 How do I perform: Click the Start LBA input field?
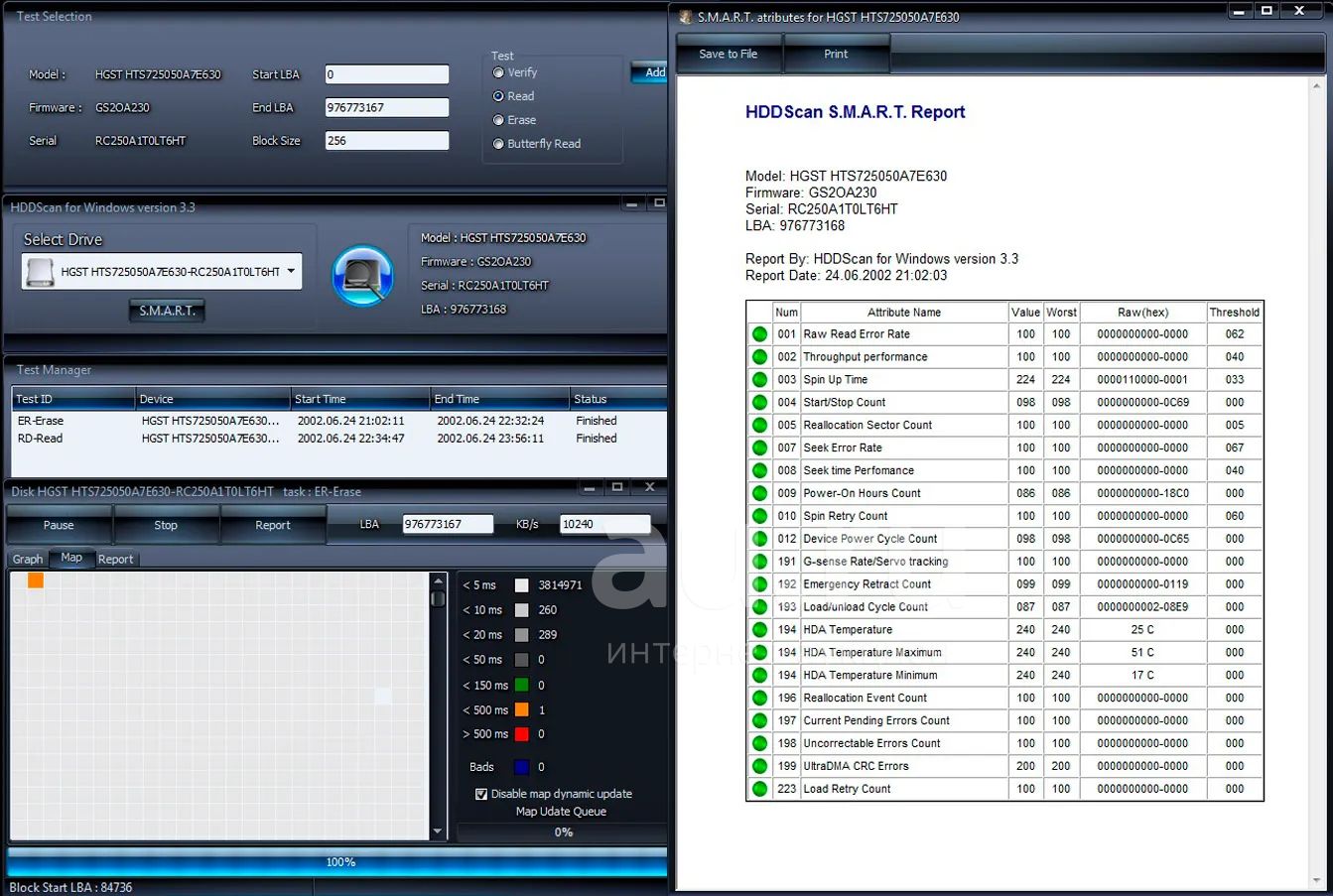(387, 74)
